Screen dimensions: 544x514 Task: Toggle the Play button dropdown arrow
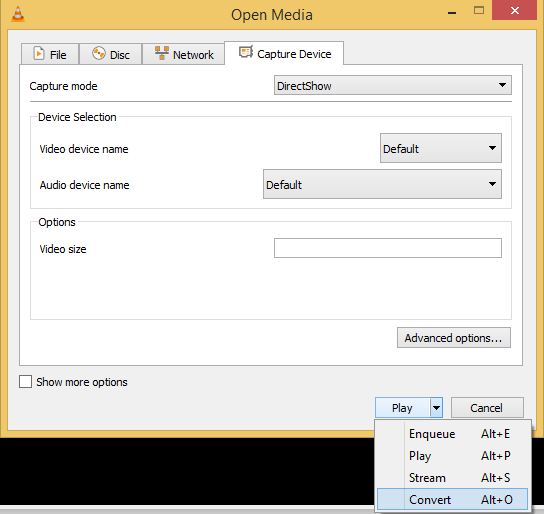click(436, 408)
